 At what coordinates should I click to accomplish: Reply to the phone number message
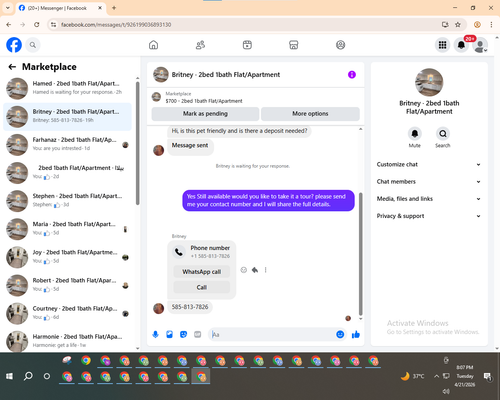click(x=255, y=270)
